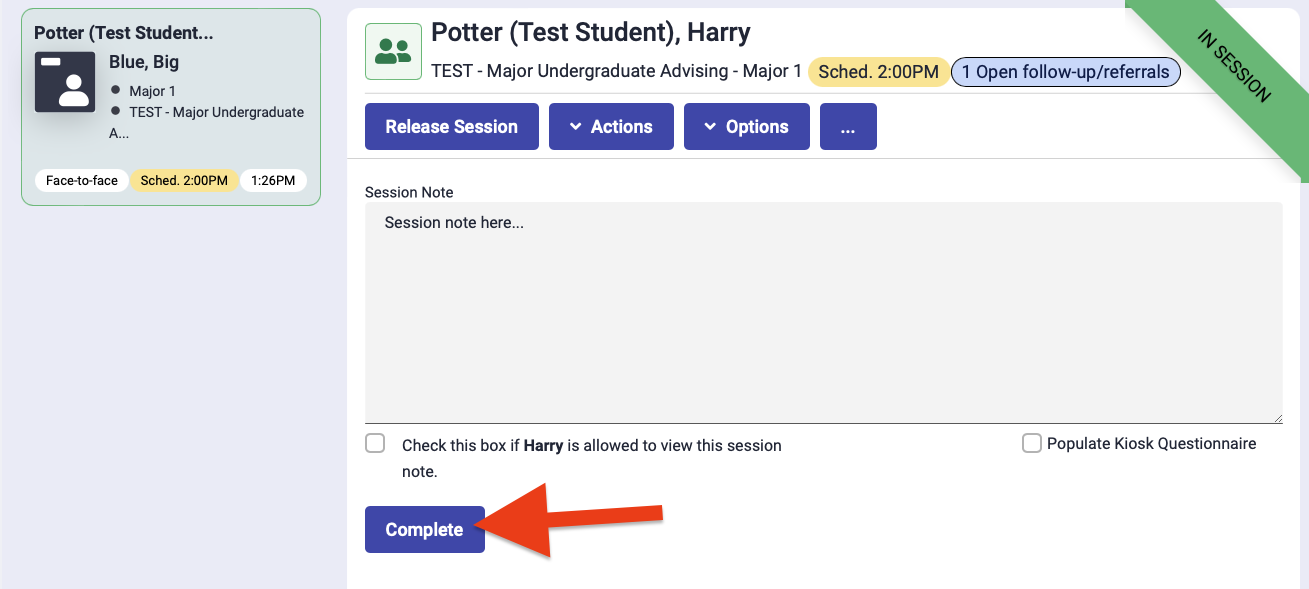This screenshot has width=1309, height=589.
Task: Open the 1 Open follow-up/referrals badge
Action: click(1065, 72)
